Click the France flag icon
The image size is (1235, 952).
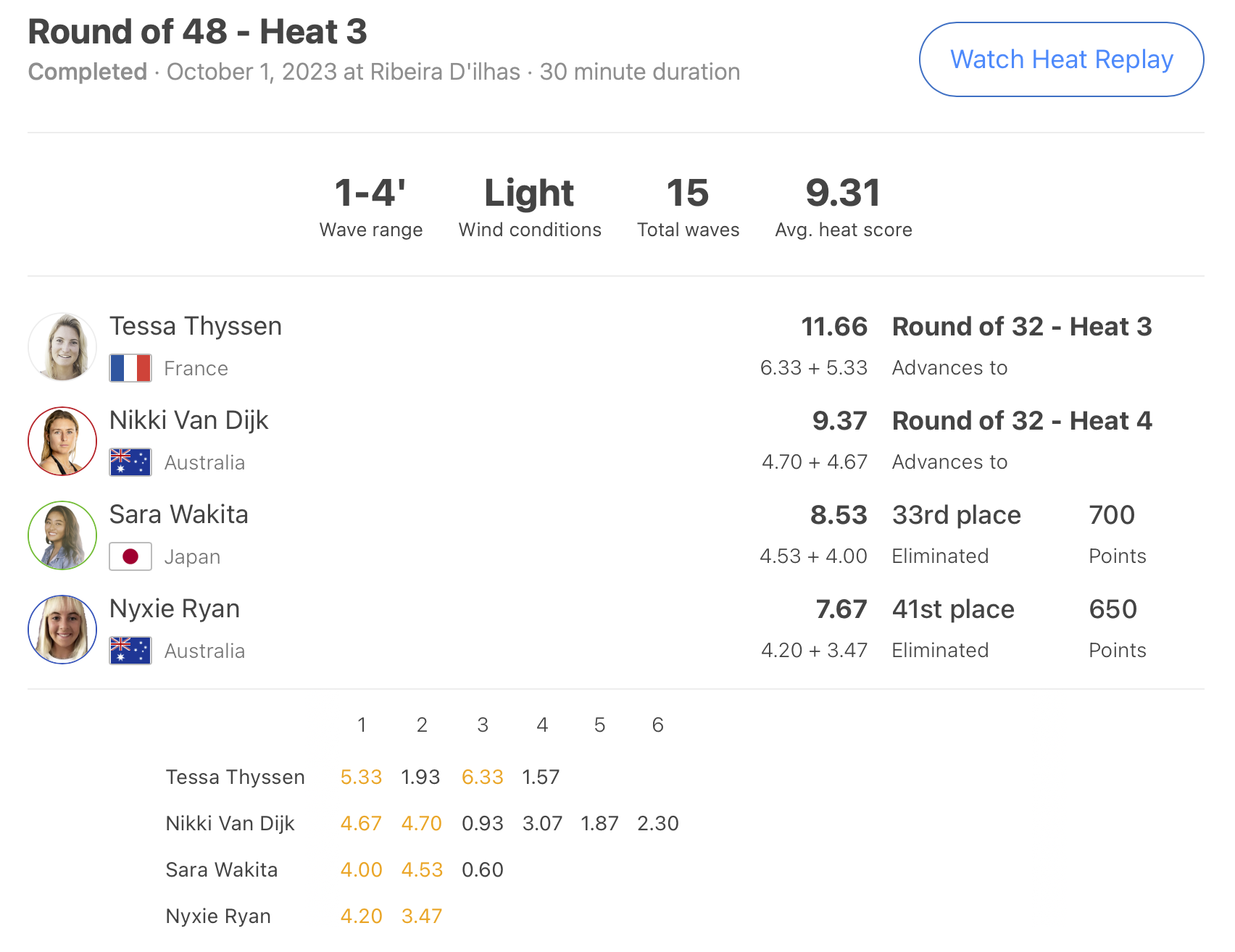130,368
